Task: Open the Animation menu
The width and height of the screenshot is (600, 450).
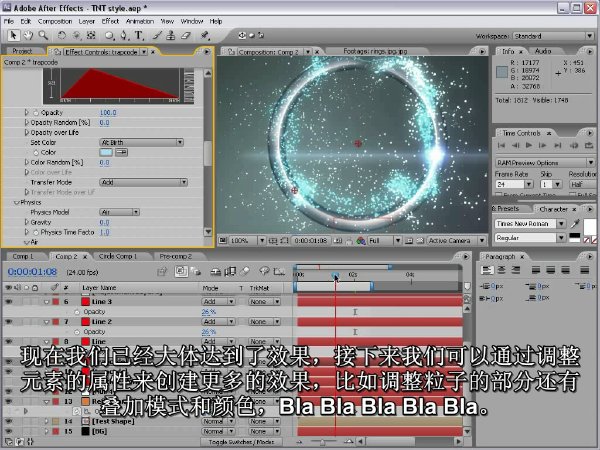Action: (140, 21)
